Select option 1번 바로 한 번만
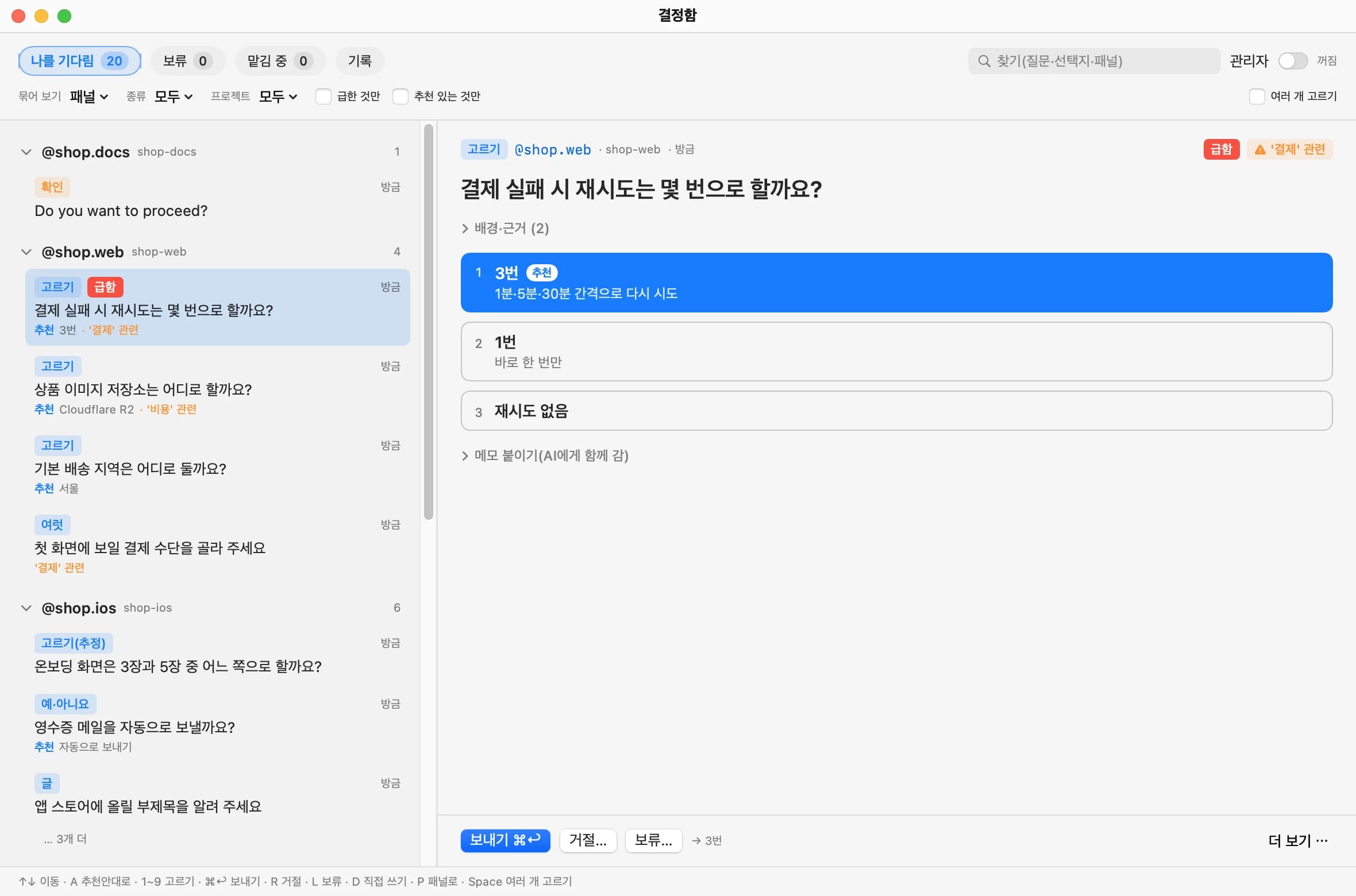 [x=896, y=352]
